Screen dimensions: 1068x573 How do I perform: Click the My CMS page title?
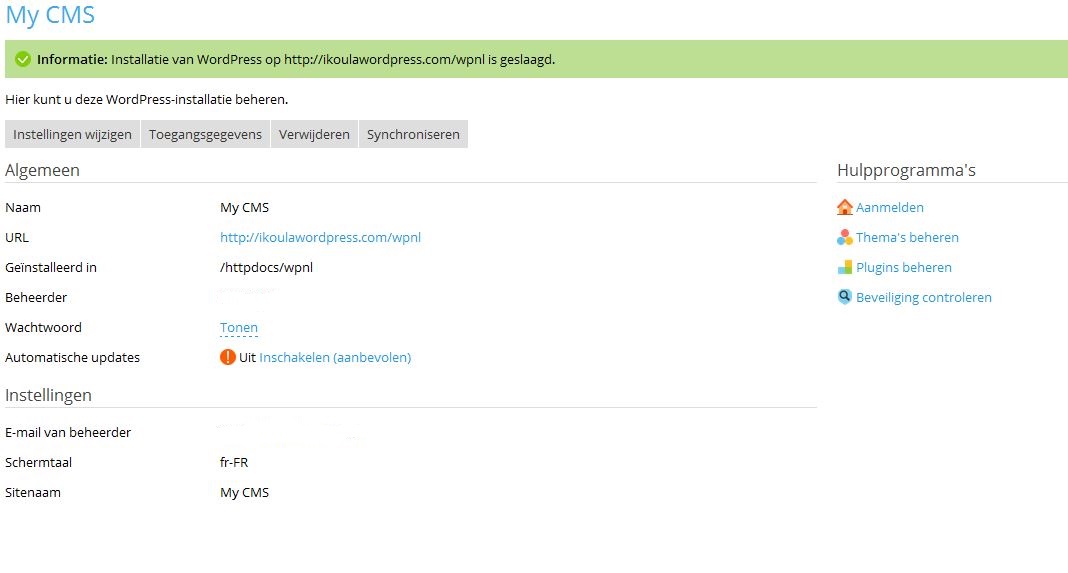coord(50,14)
